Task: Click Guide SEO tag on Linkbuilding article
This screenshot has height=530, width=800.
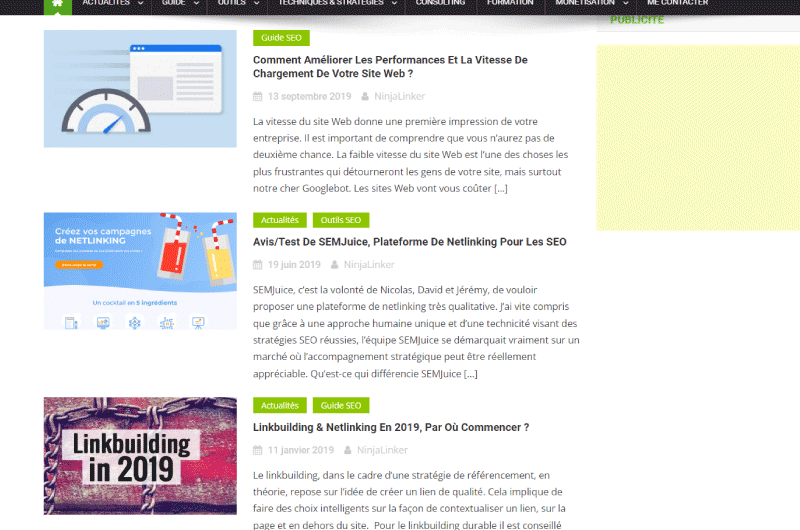Action: click(x=341, y=406)
